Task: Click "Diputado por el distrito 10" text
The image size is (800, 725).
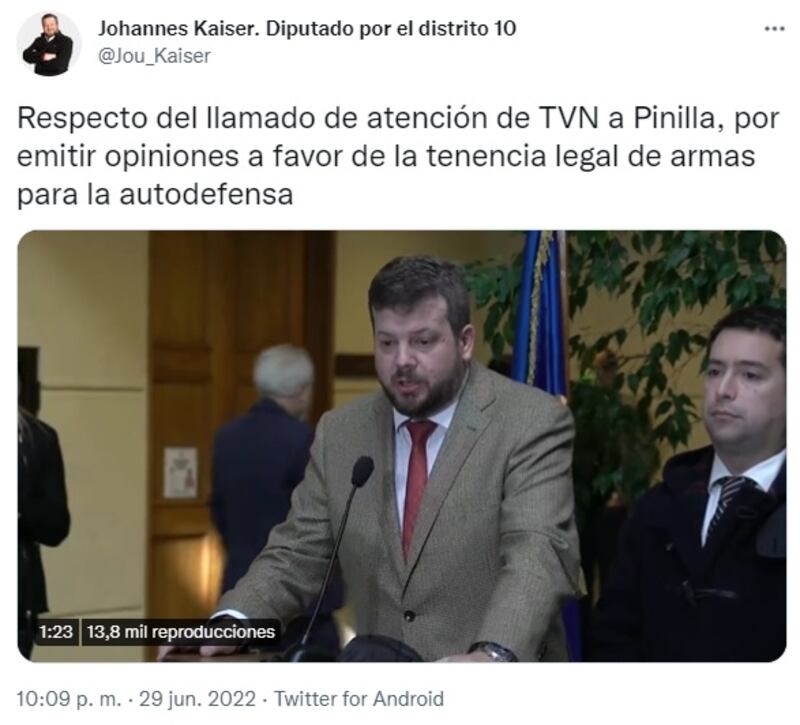Action: coord(391,29)
